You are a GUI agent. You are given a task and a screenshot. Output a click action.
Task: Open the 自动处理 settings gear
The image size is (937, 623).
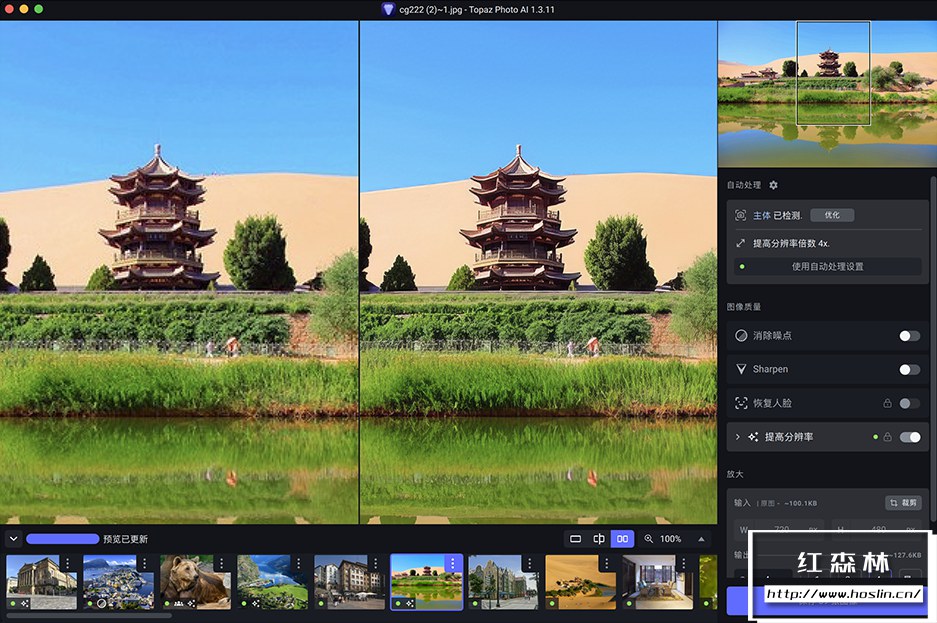[773, 186]
